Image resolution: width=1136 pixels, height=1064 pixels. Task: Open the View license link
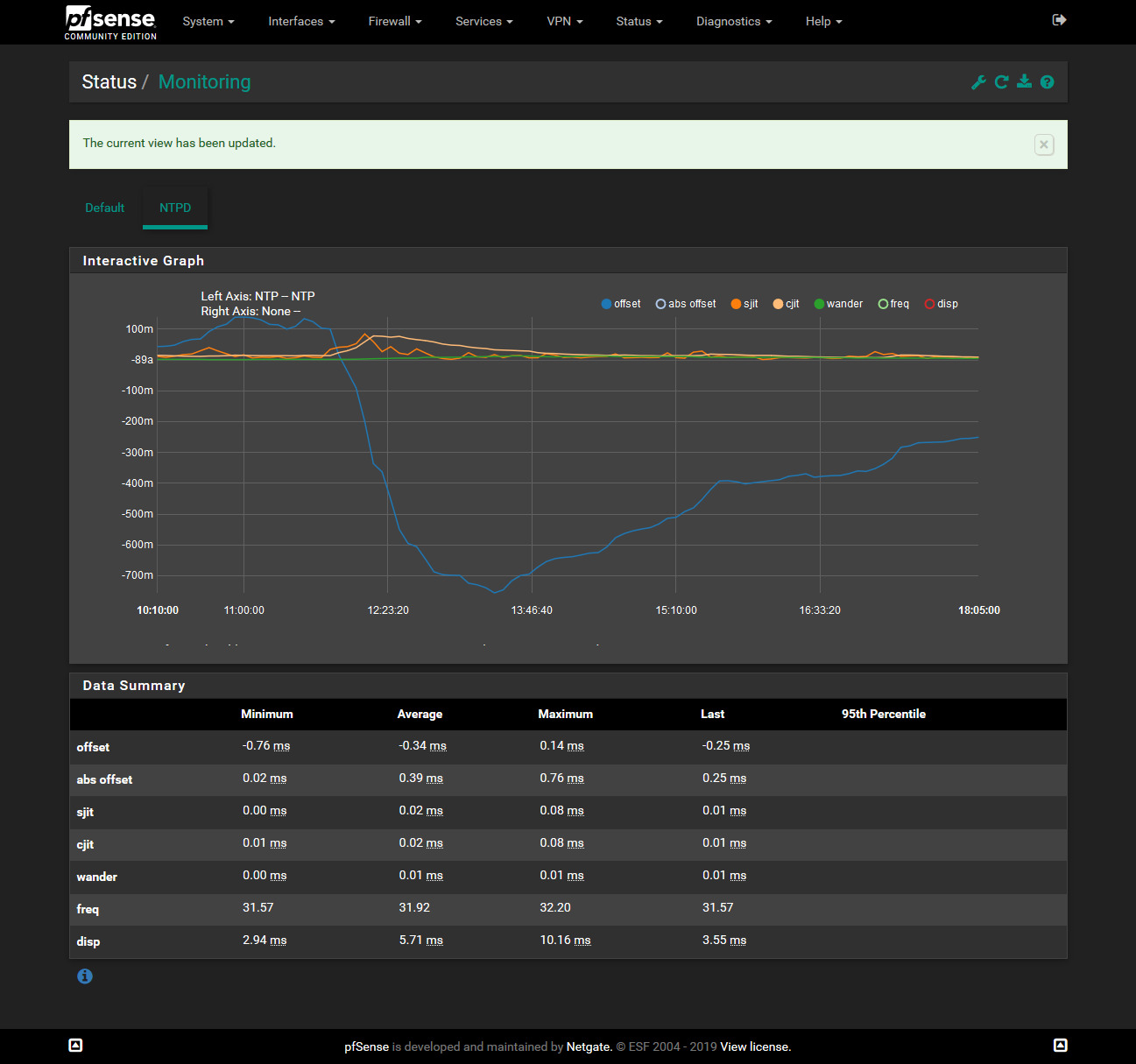tap(755, 1046)
